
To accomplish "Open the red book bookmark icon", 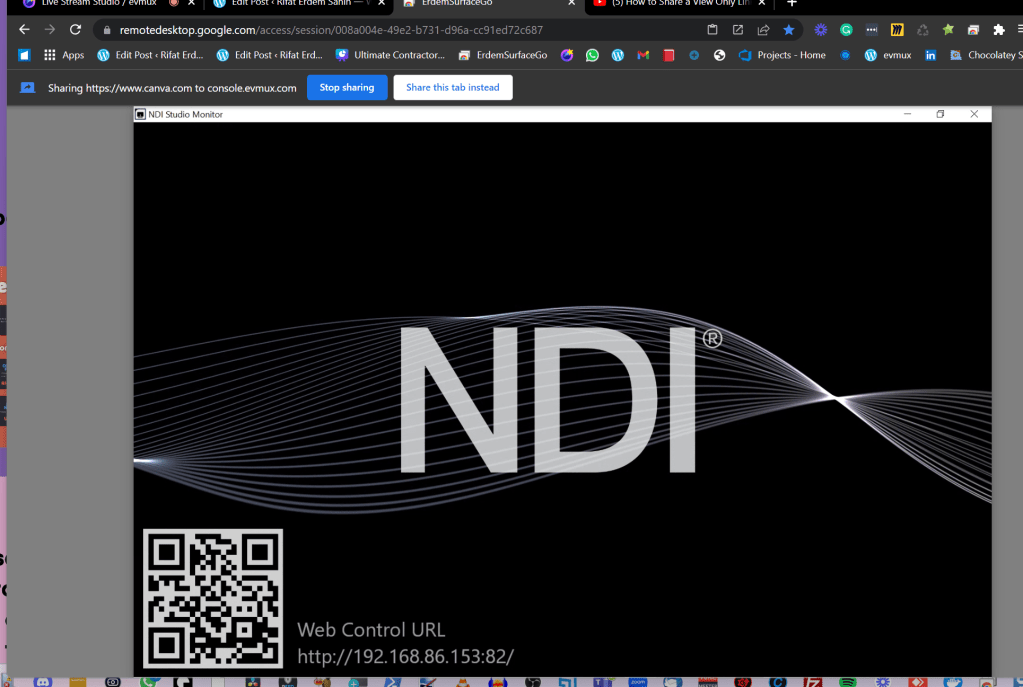I will coord(669,55).
